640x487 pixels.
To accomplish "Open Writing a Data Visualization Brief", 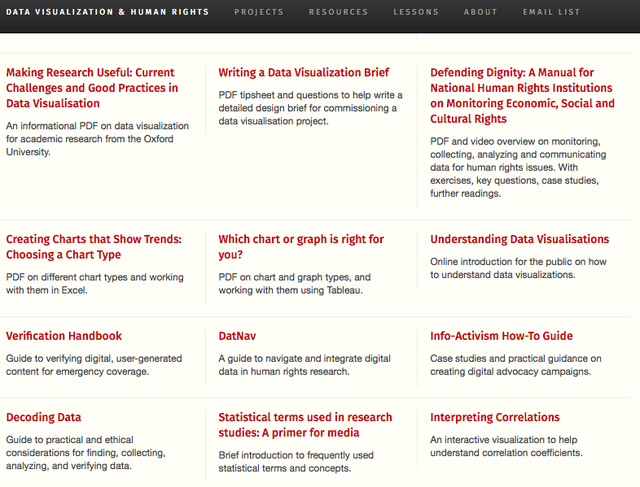I will point(304,73).
